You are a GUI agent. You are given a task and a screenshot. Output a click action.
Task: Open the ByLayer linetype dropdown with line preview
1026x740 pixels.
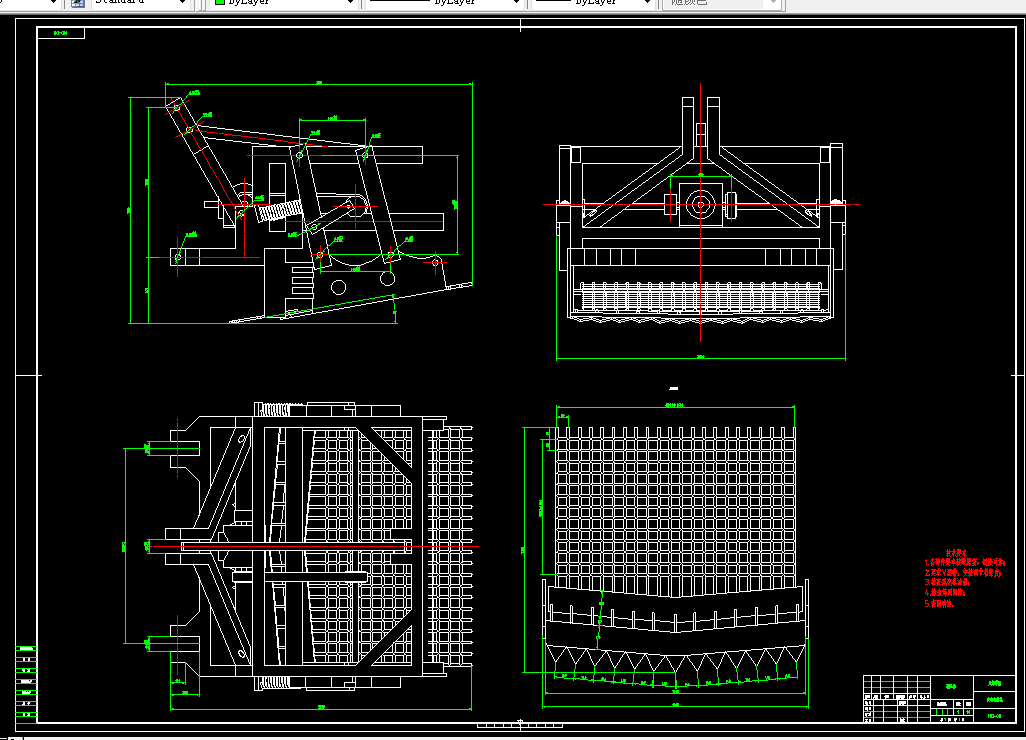pyautogui.click(x=444, y=3)
